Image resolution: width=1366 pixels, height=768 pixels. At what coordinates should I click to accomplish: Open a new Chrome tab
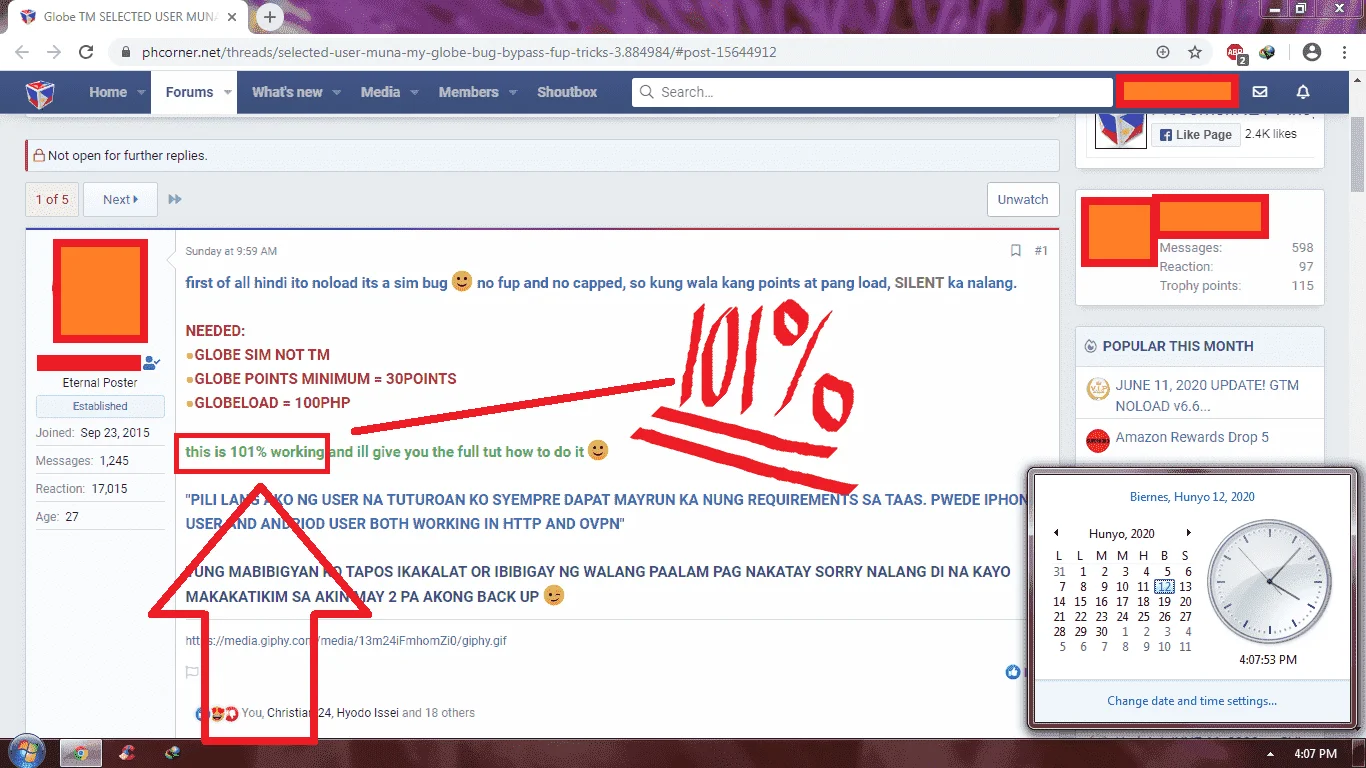pyautogui.click(x=270, y=17)
